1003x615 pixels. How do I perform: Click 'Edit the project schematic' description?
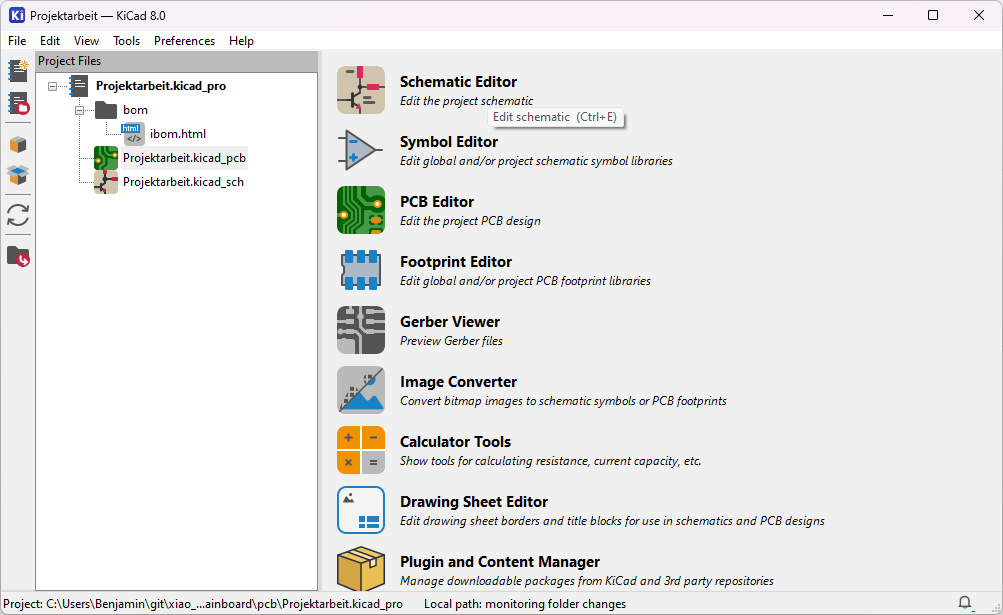click(x=466, y=101)
